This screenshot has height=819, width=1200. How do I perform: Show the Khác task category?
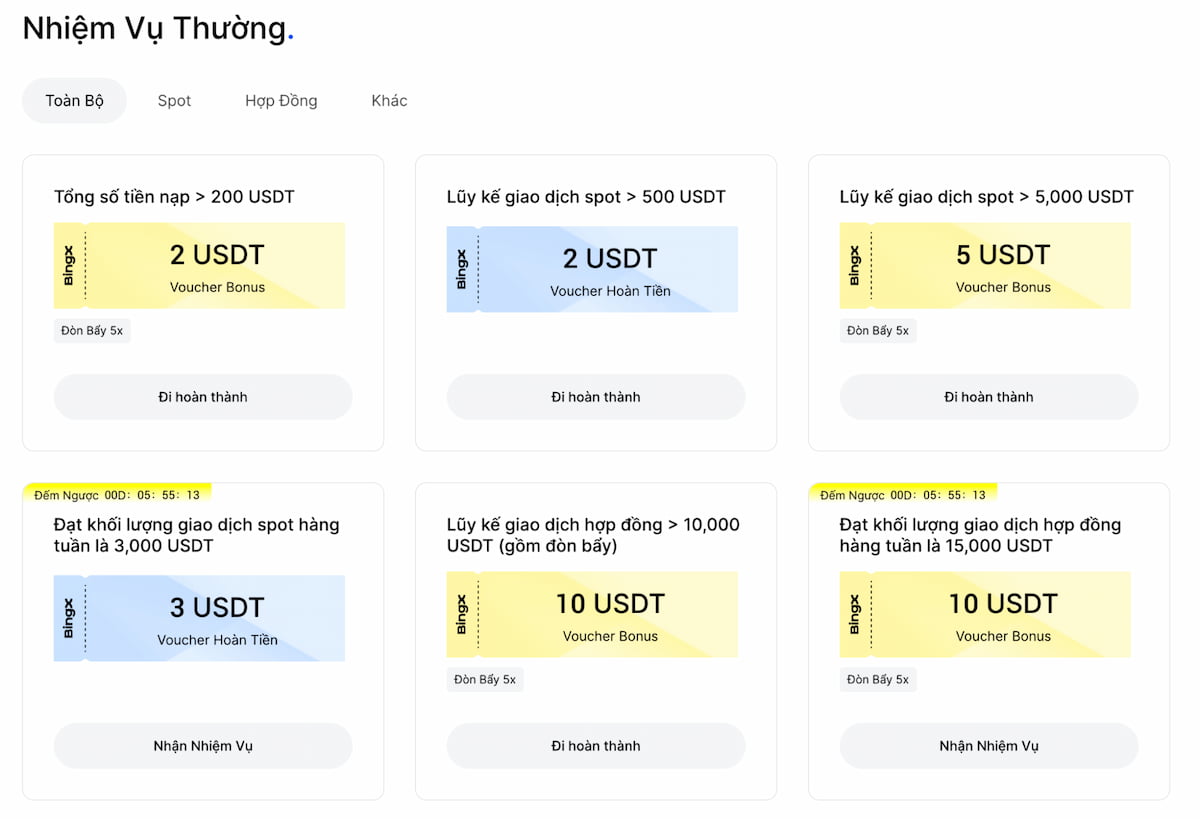pos(389,101)
